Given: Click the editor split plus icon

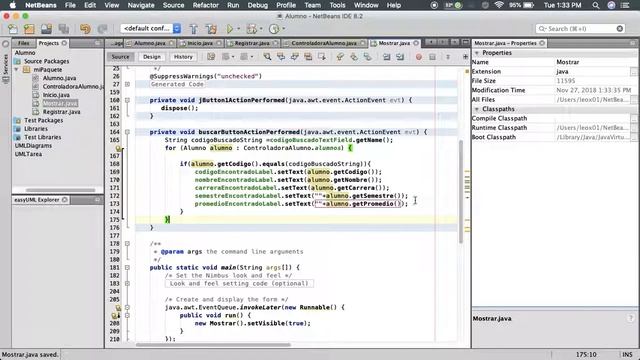Looking at the screenshot, I should (465, 57).
